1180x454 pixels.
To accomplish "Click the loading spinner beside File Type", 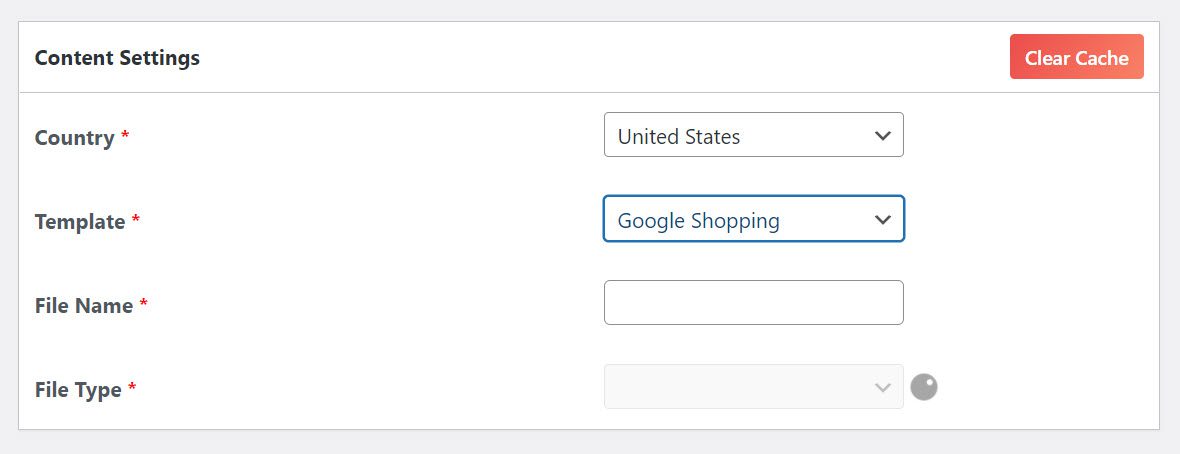I will pyautogui.click(x=924, y=388).
